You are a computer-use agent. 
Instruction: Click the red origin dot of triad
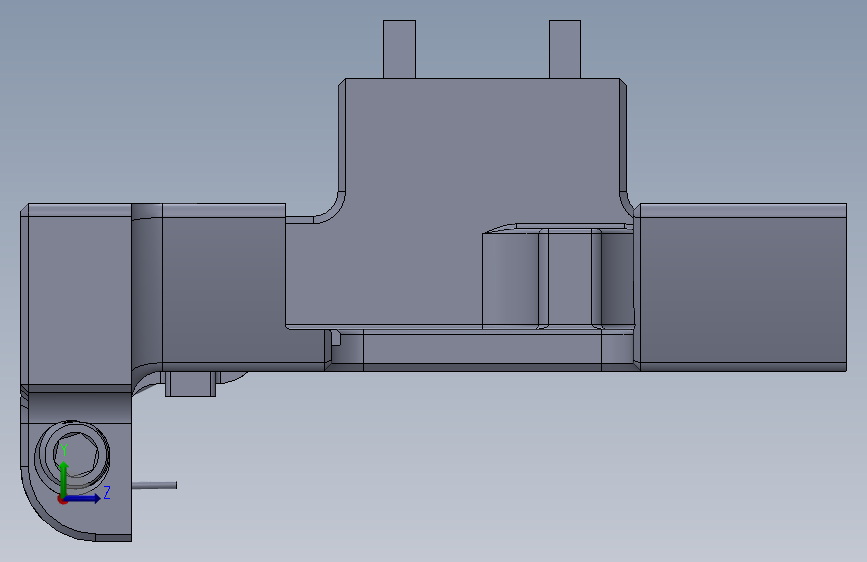pyautogui.click(x=62, y=499)
